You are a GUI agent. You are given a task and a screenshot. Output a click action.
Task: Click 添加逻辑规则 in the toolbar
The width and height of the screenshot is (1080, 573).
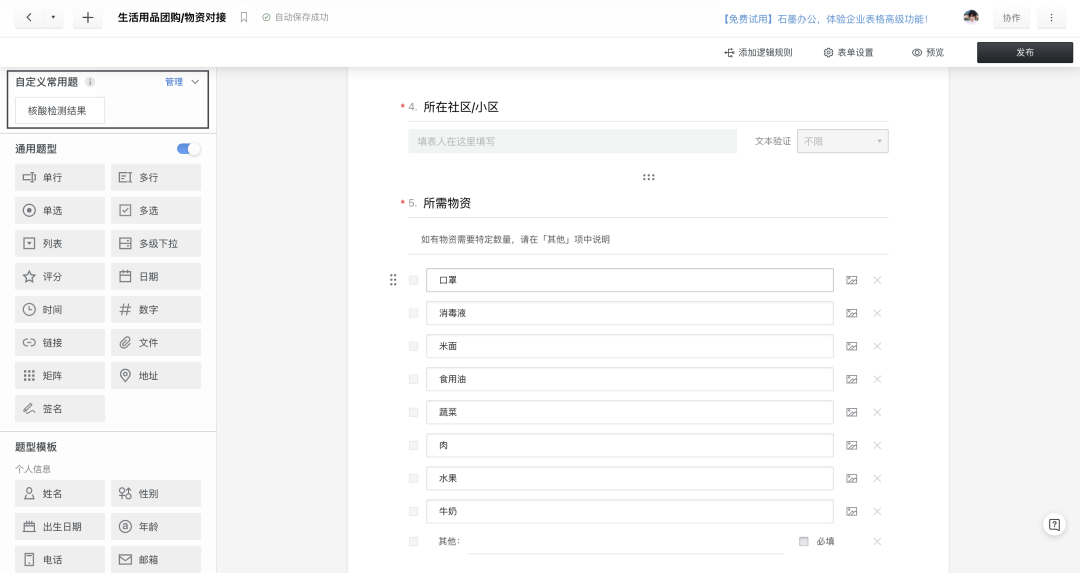click(x=758, y=52)
